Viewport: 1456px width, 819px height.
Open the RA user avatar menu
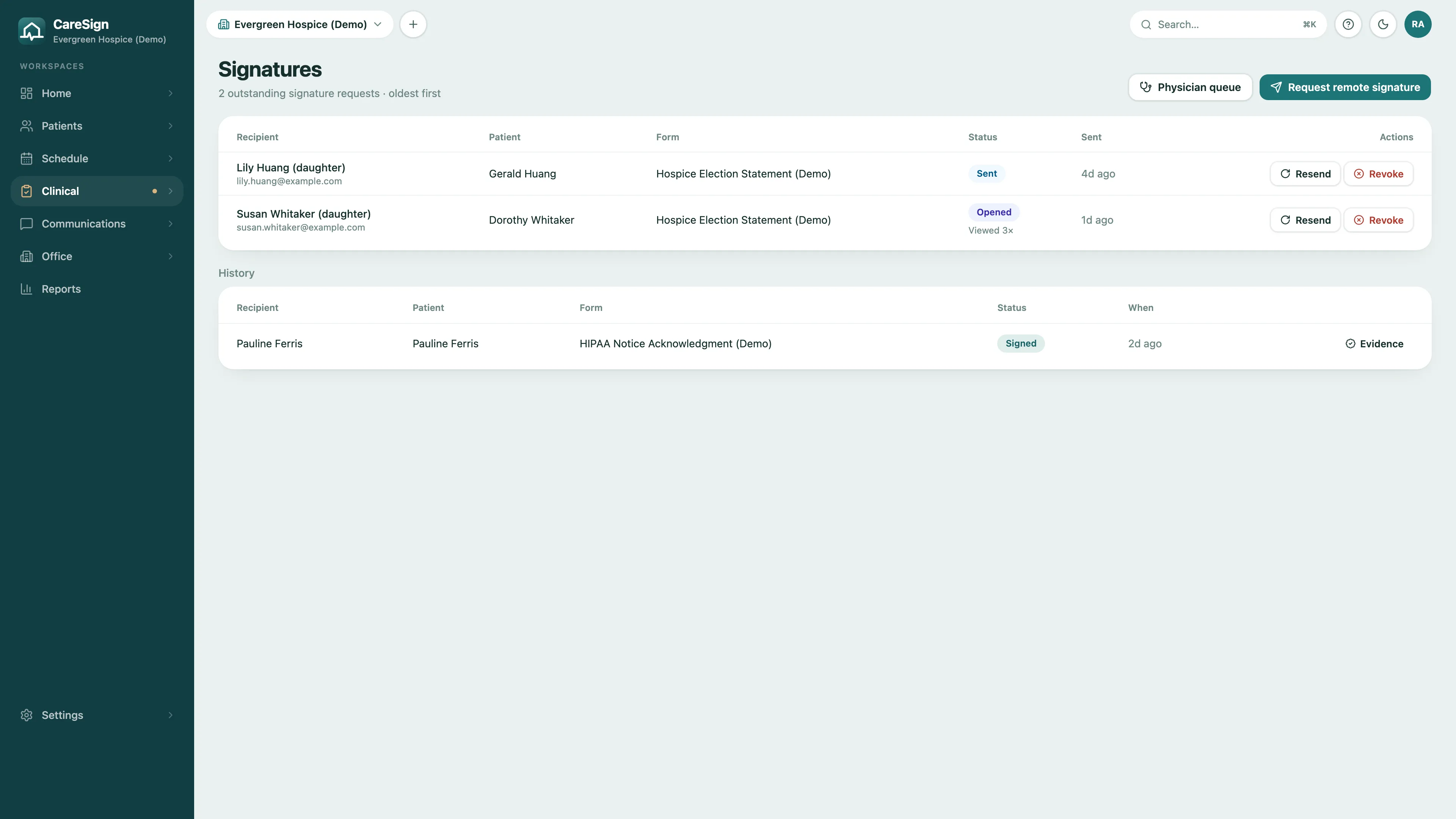[1418, 24]
